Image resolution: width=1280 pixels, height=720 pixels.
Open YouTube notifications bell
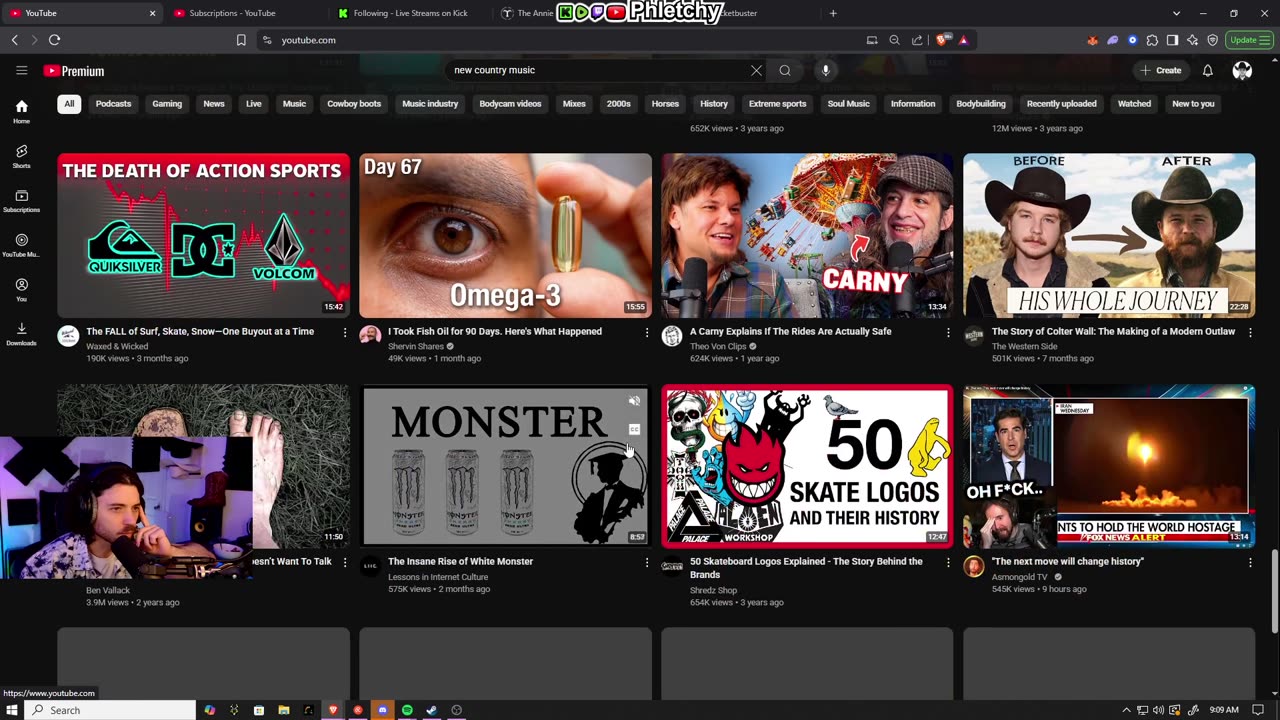click(1207, 70)
